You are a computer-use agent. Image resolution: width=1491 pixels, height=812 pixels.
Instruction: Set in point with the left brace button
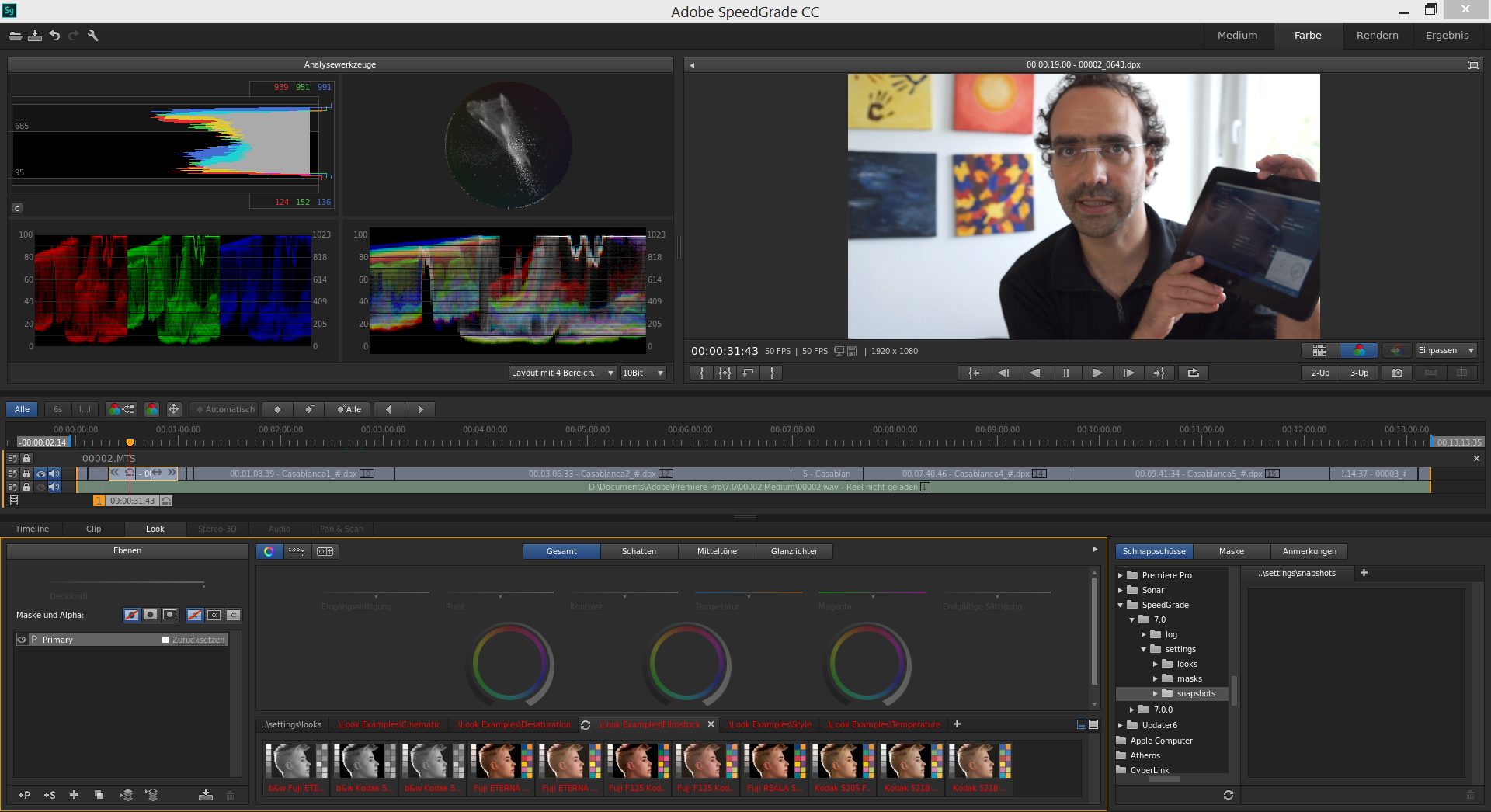[702, 373]
